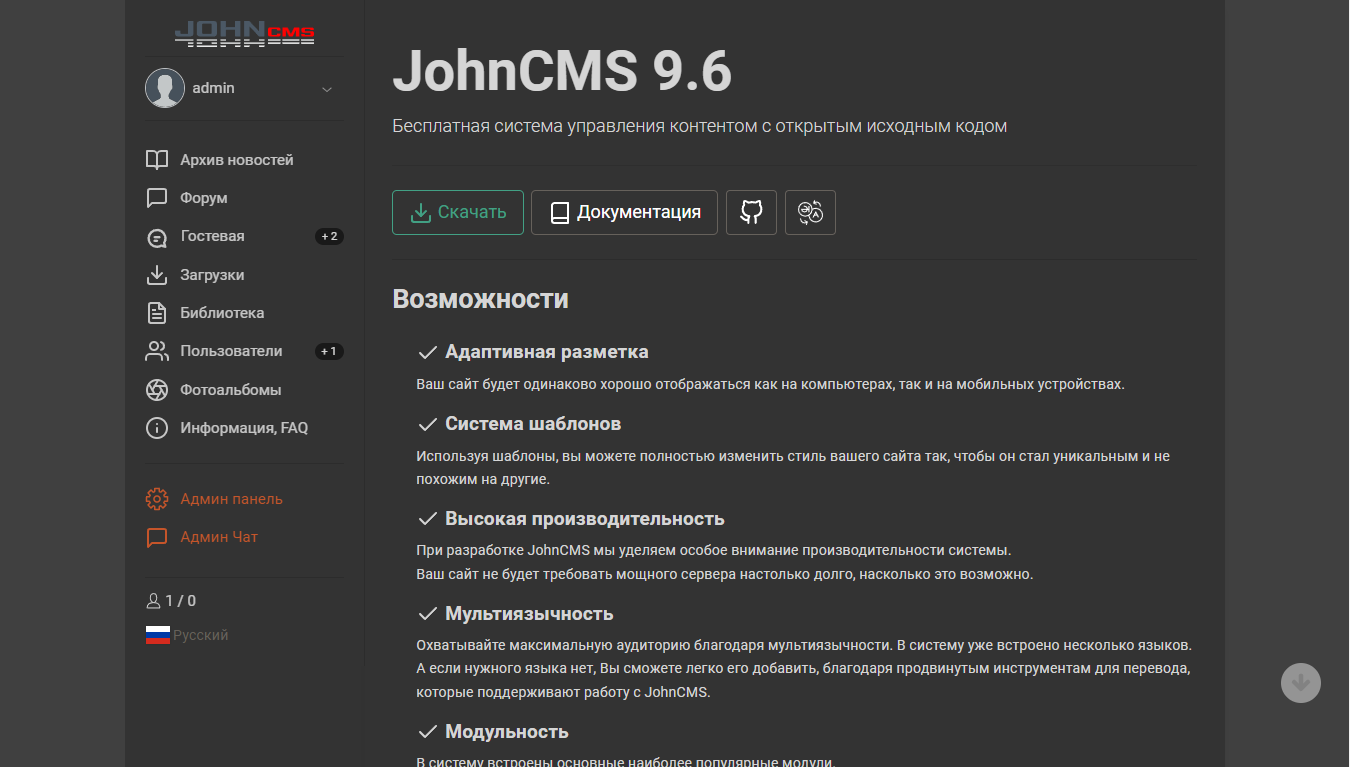Click the Мультиязычность feature title
Image resolution: width=1350 pixels, height=767 pixels.
point(529,614)
